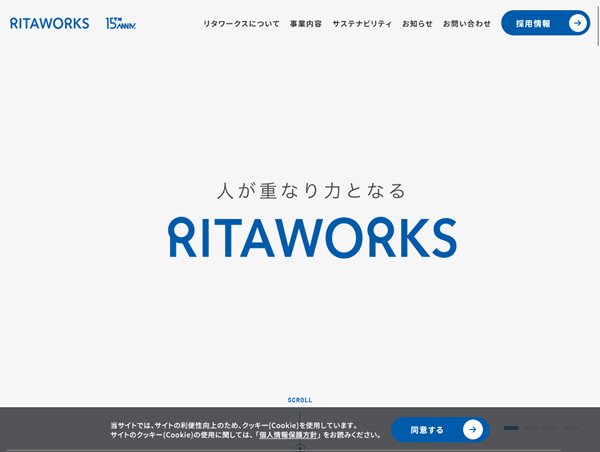Image resolution: width=600 pixels, height=452 pixels.
Task: Open リタワークスについて menu item
Action: tap(241, 24)
